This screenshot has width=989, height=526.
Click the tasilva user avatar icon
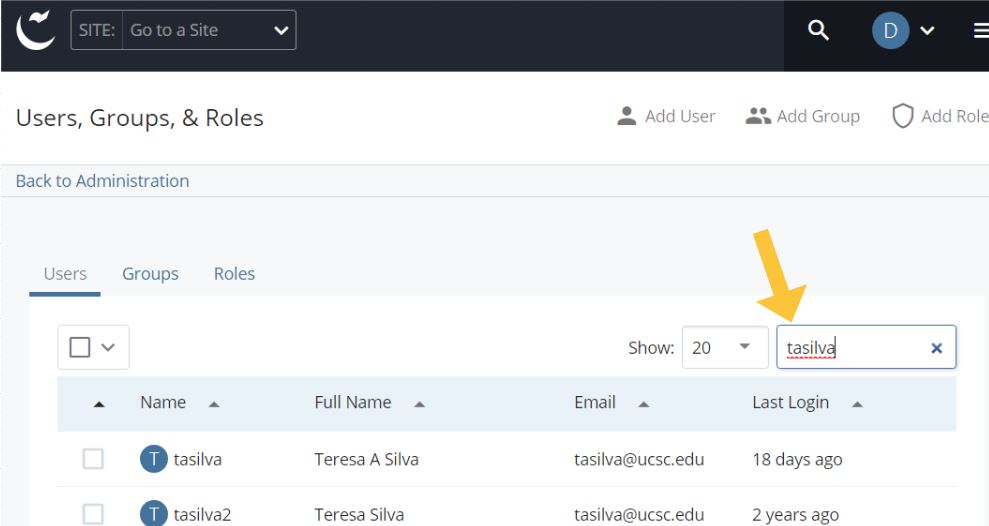[154, 459]
